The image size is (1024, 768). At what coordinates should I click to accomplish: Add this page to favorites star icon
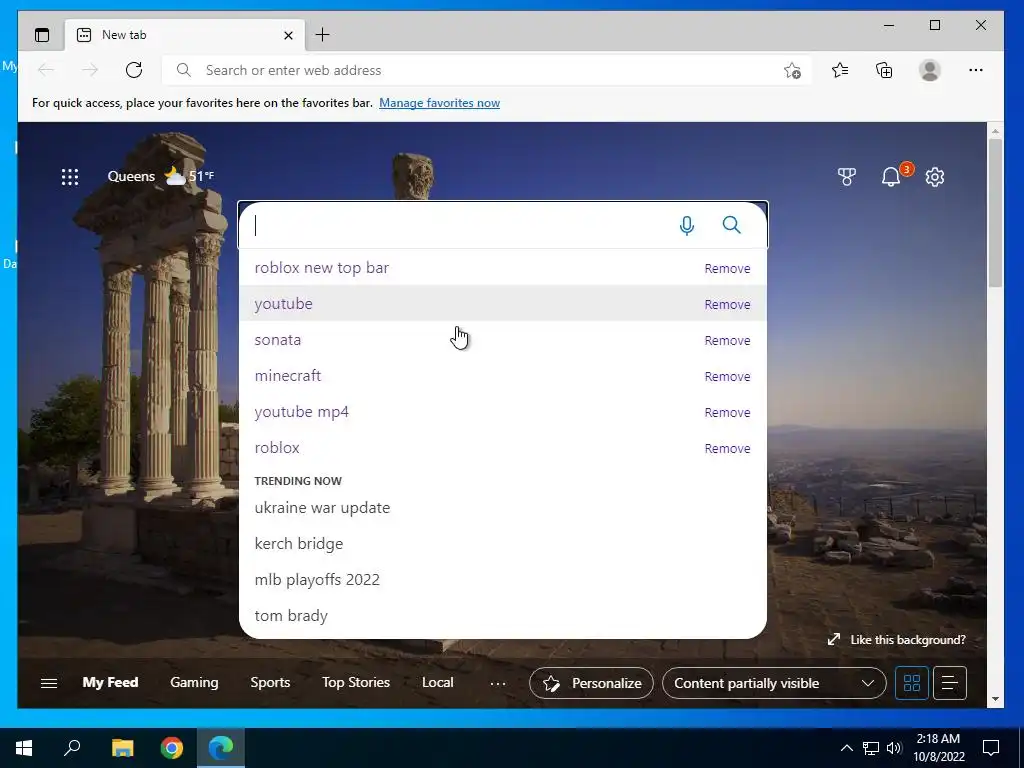coord(792,70)
